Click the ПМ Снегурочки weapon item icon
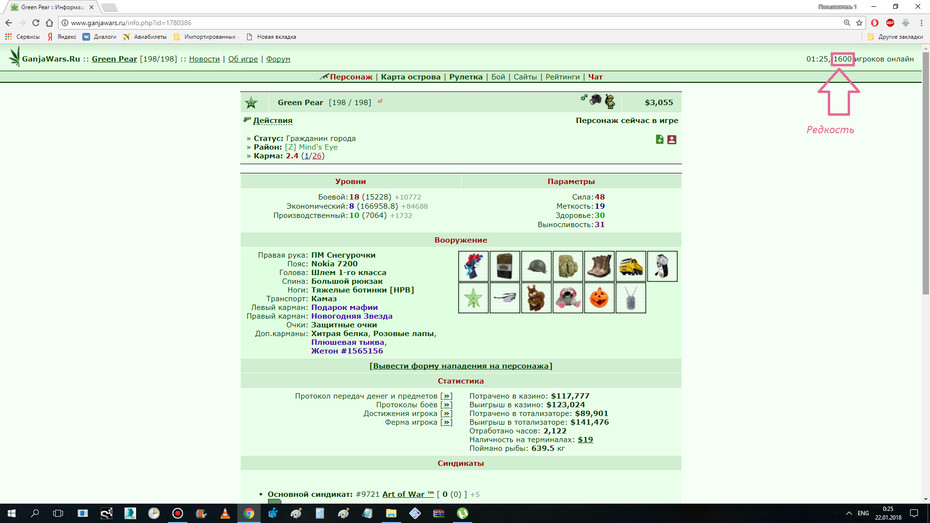 (x=473, y=266)
